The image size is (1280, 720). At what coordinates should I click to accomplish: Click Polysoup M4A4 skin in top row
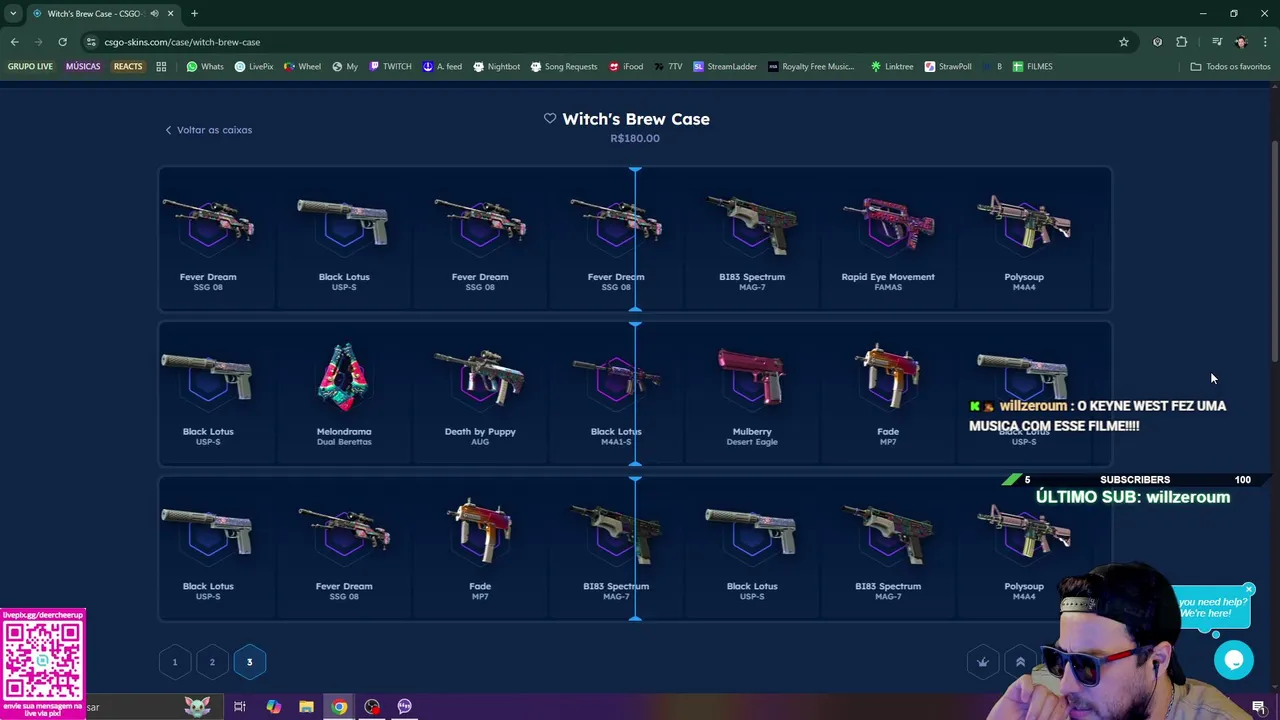pyautogui.click(x=1024, y=240)
